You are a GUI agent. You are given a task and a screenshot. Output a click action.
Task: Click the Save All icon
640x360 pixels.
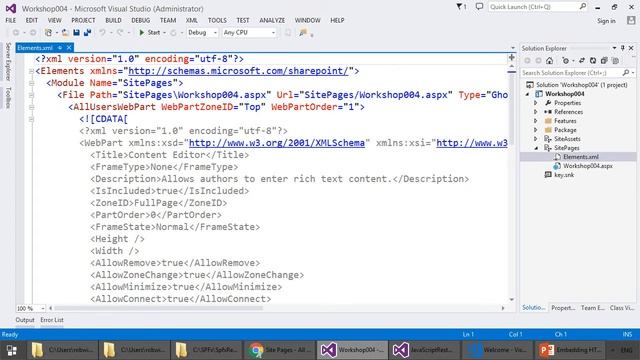(x=87, y=32)
